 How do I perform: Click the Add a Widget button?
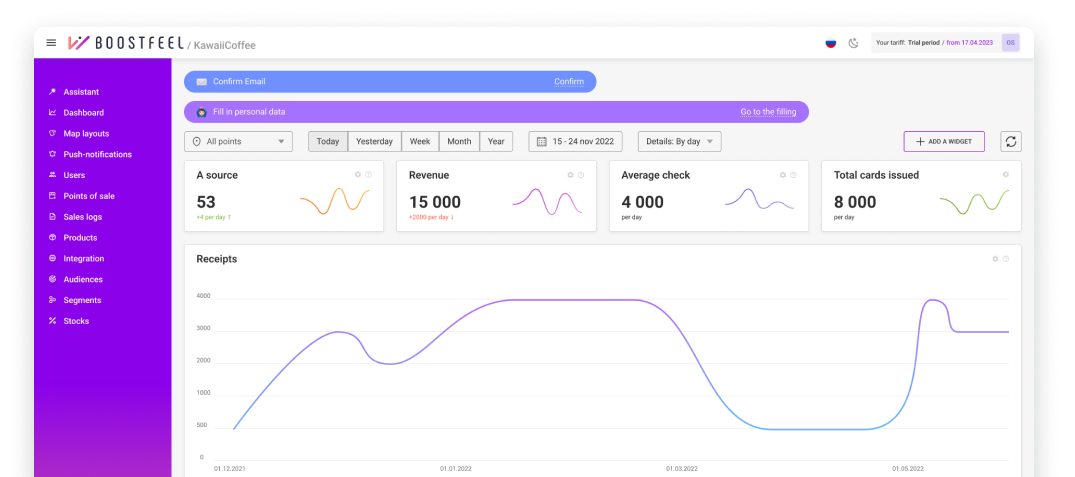click(x=944, y=141)
